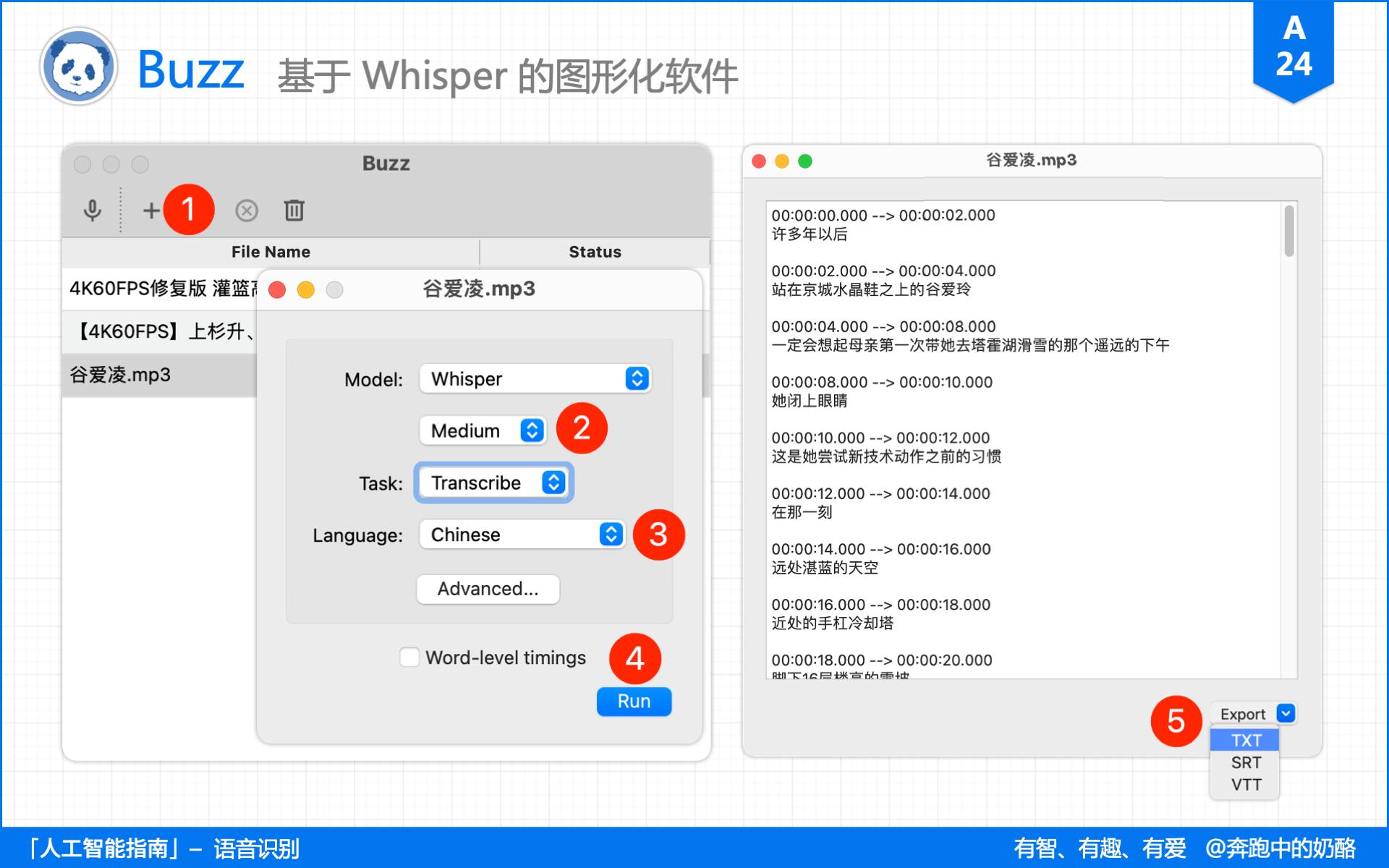1389x868 pixels.
Task: Expand the Export format chevron
Action: pos(1286,714)
